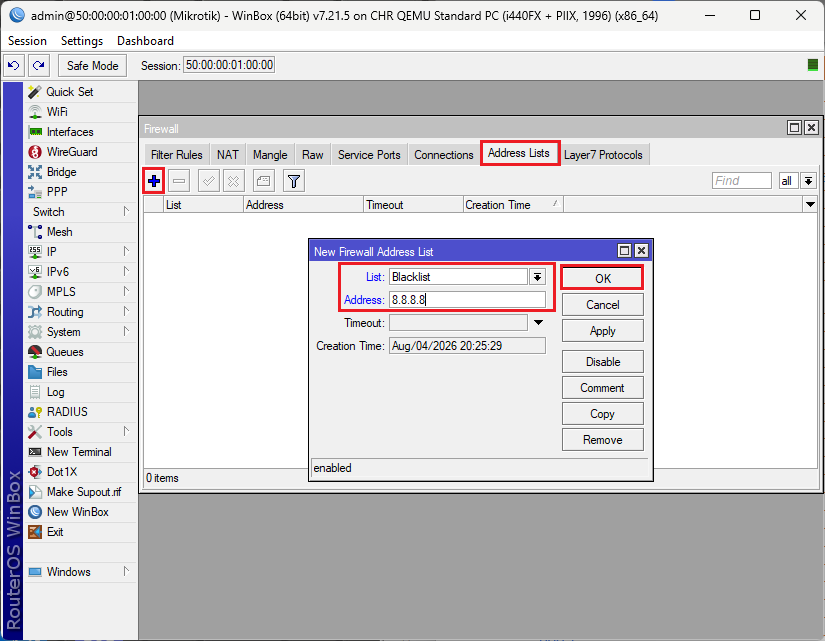Click the enable checkmark icon
Image resolution: width=825 pixels, height=641 pixels.
pyautogui.click(x=208, y=181)
